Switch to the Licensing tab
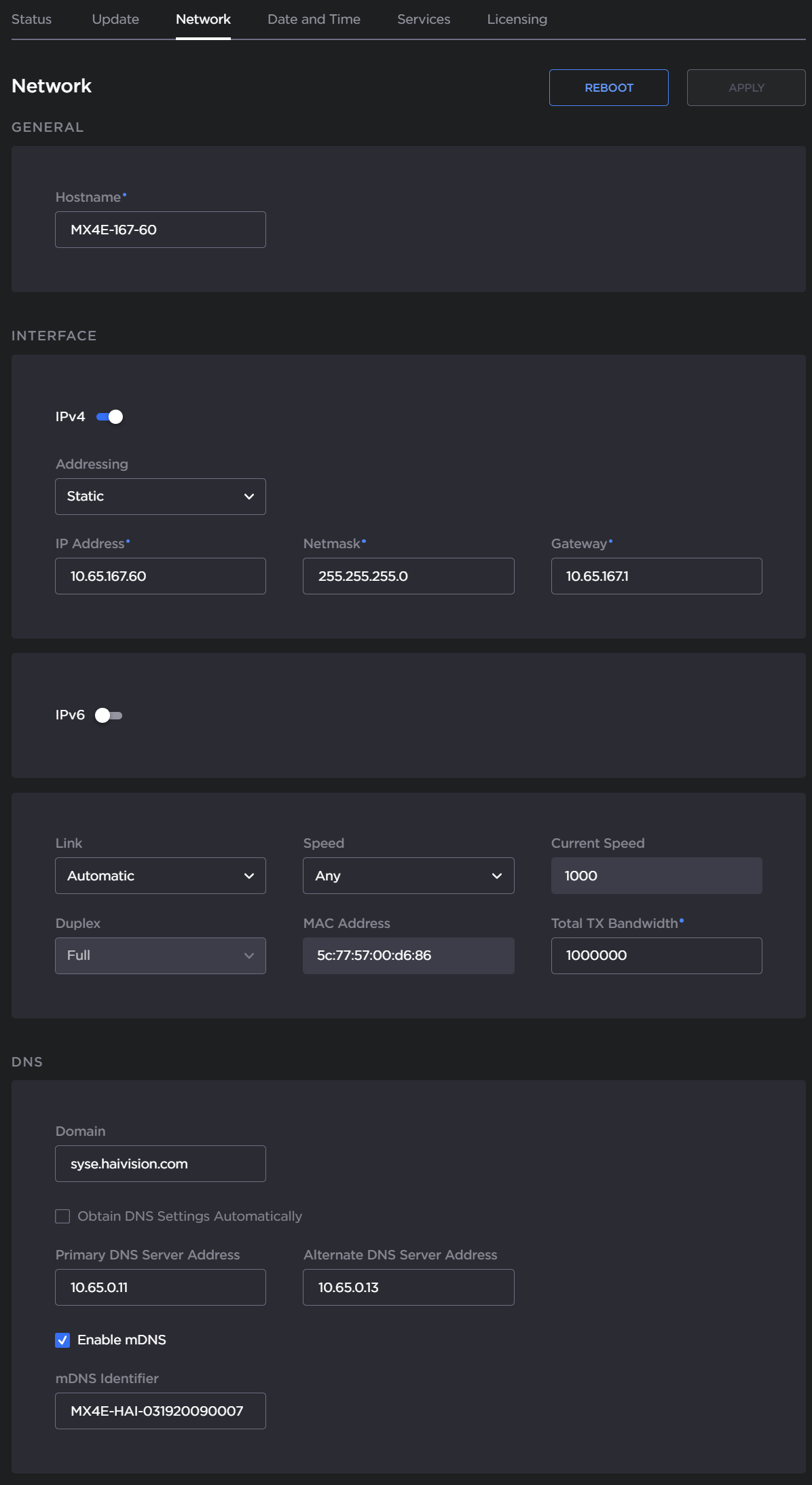The width and height of the screenshot is (812, 1485). (x=517, y=19)
